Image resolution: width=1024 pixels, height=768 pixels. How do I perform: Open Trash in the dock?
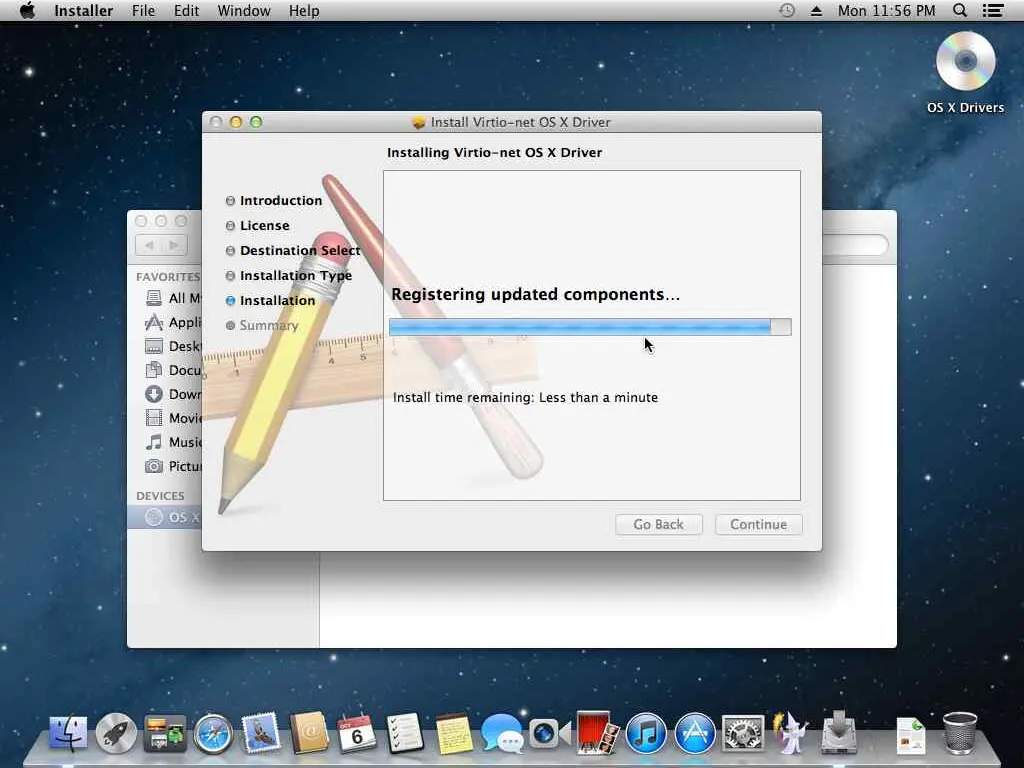(x=959, y=733)
